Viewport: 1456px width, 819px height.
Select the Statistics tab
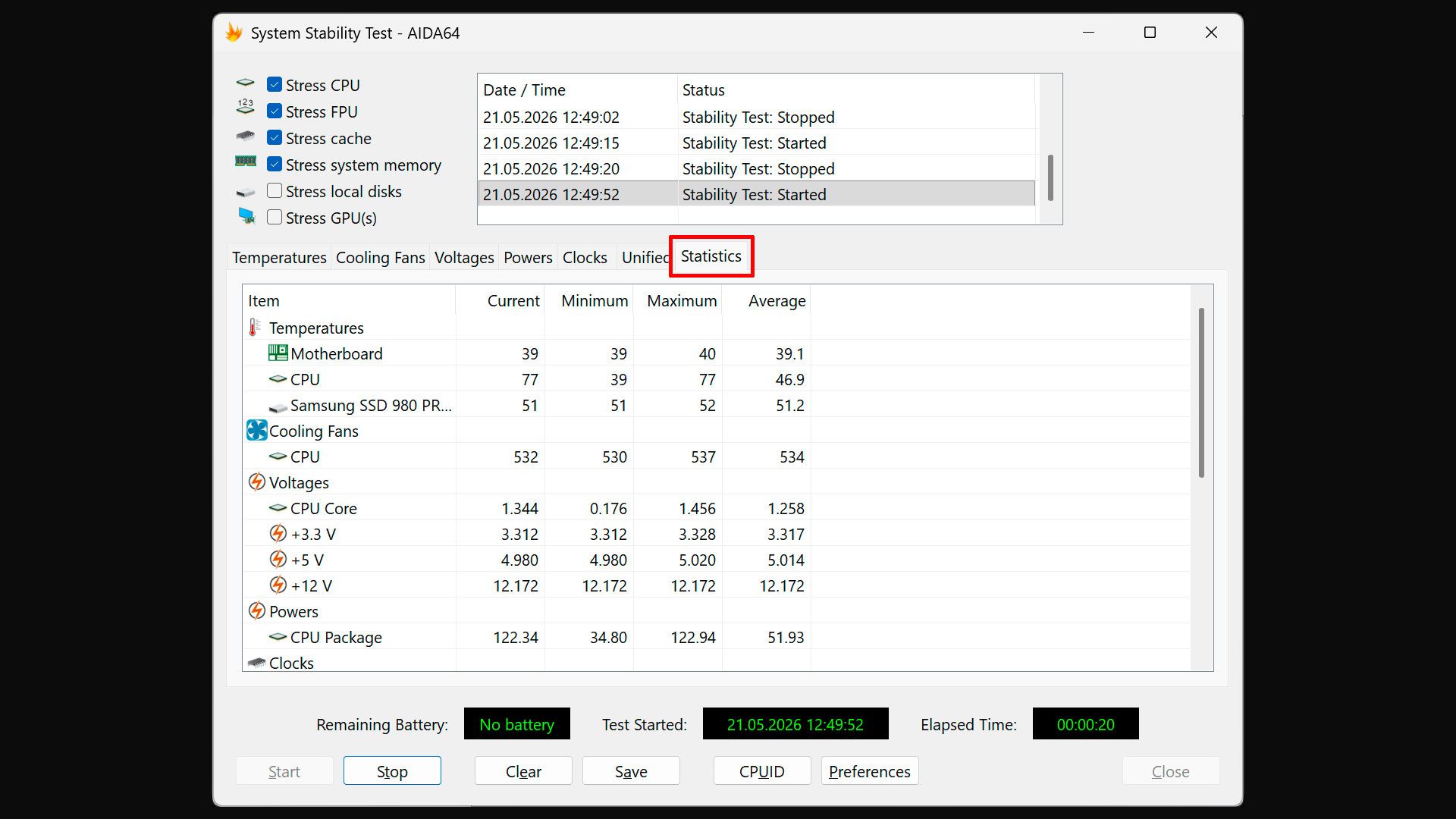click(711, 256)
